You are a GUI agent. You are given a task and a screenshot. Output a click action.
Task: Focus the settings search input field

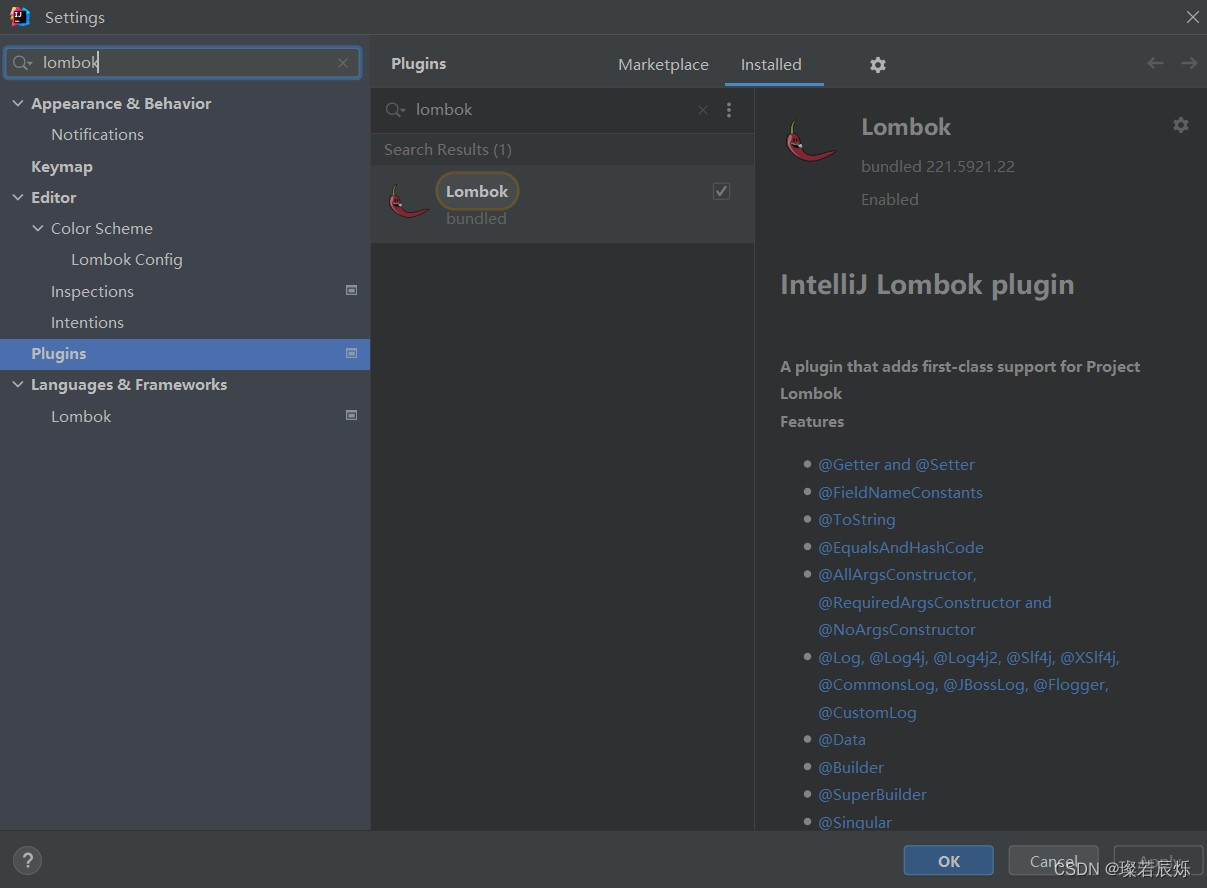point(182,62)
